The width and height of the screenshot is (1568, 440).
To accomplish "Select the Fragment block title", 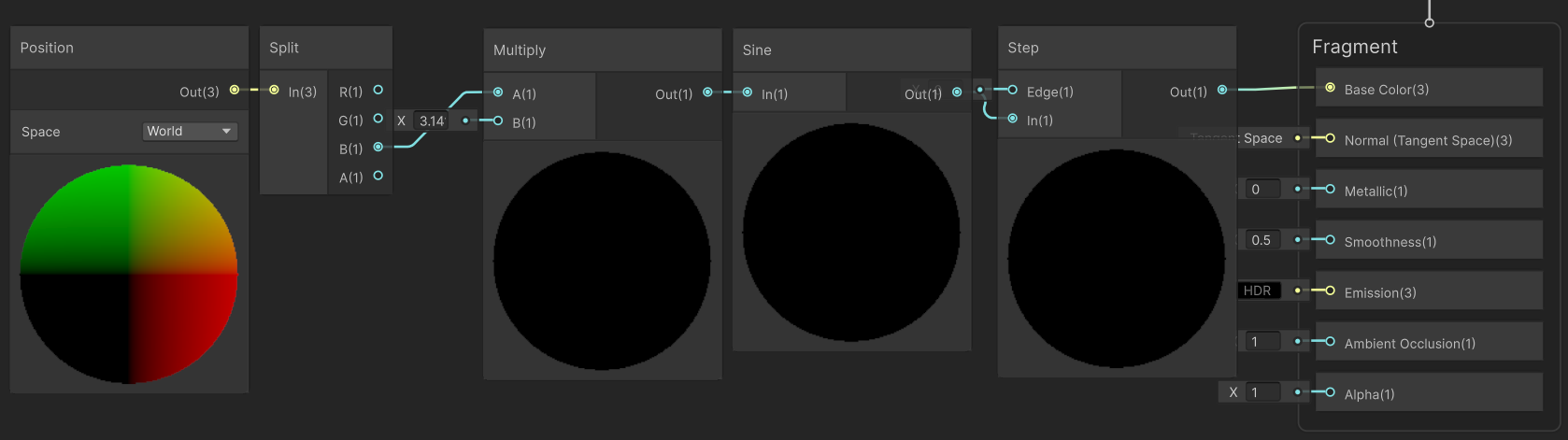I will [x=1355, y=47].
